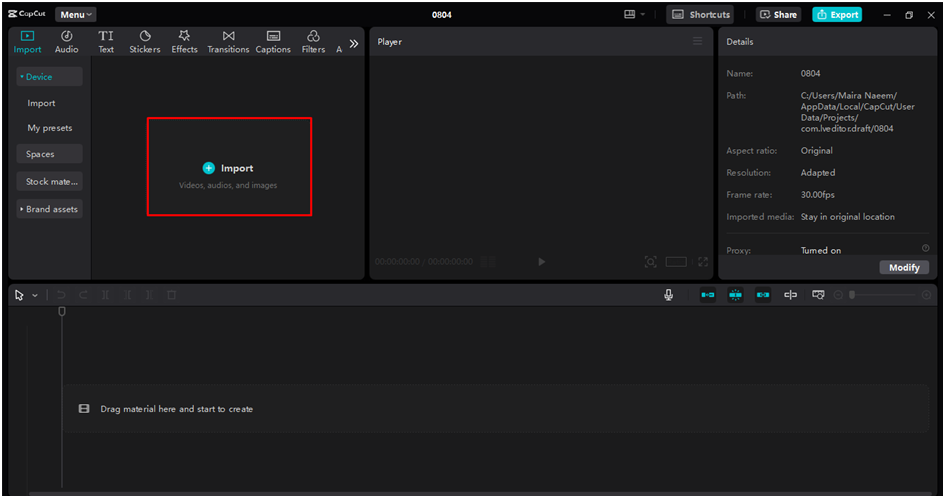
Task: Click the timeline cover settings icon
Action: click(x=818, y=295)
